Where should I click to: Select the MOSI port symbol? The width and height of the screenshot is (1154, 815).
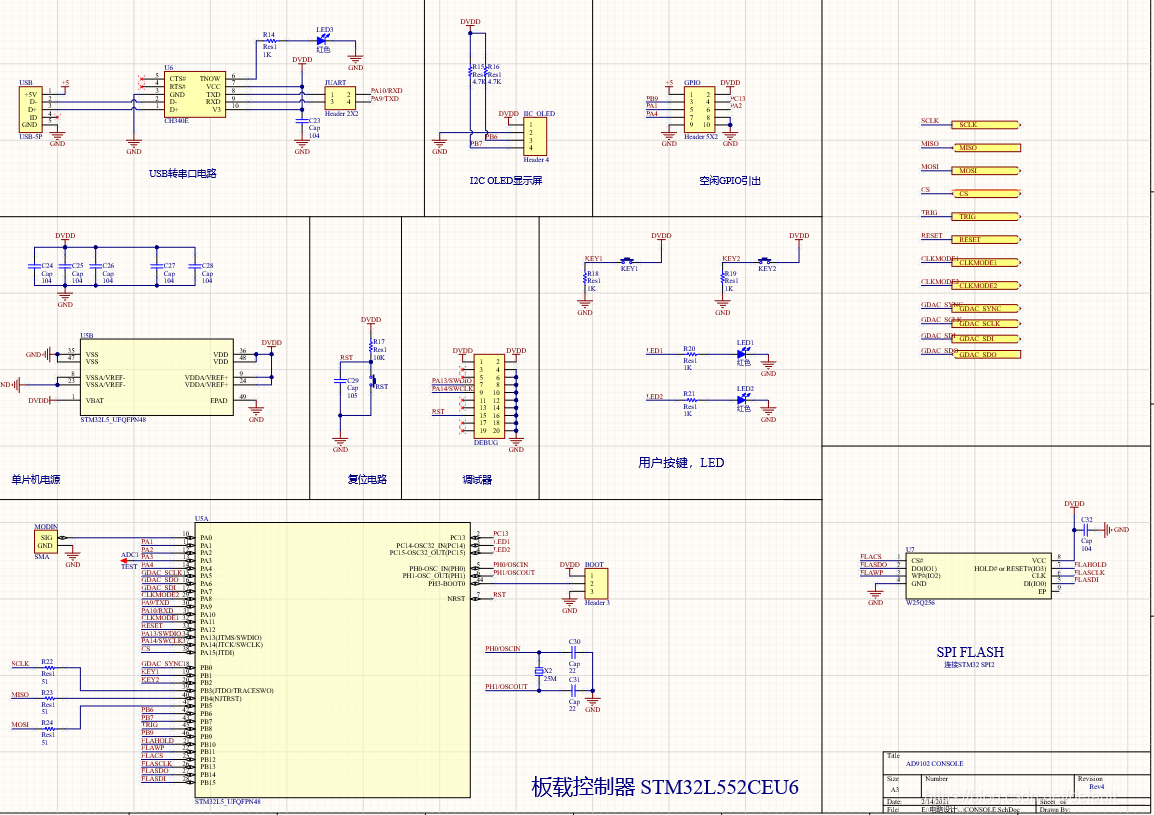[x=985, y=171]
